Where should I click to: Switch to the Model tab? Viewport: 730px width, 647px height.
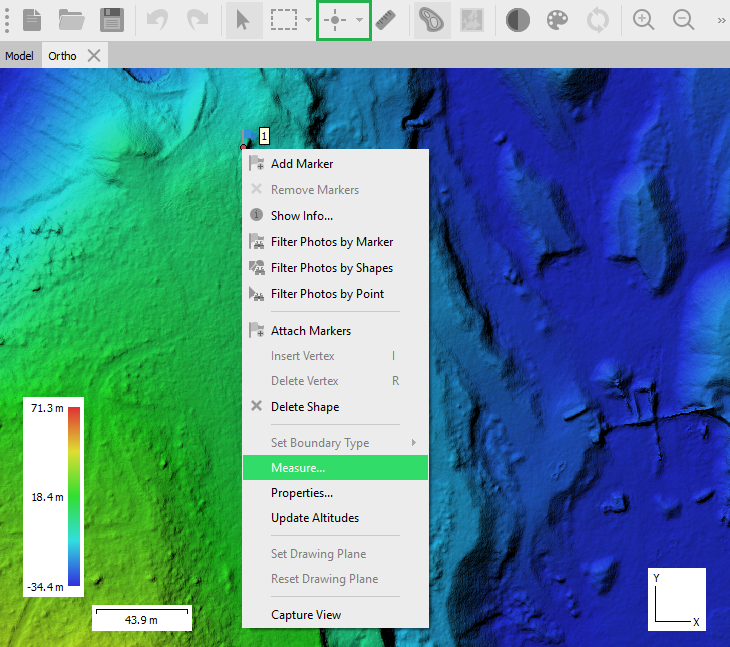[x=19, y=56]
